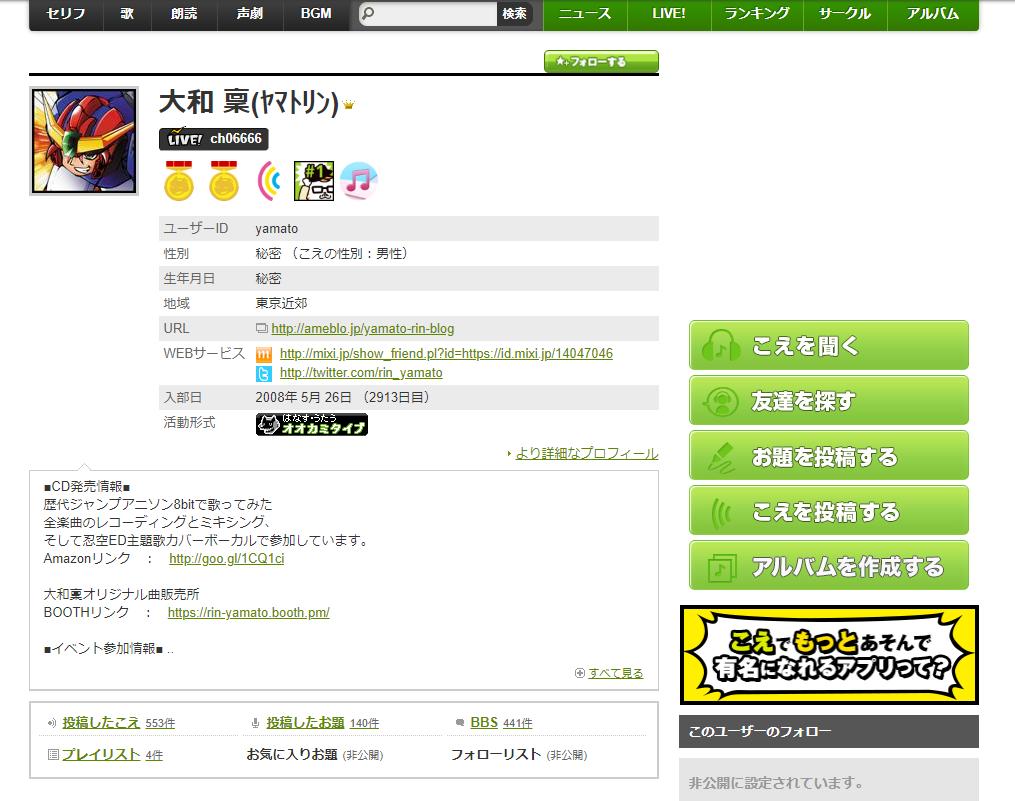Click the こえを聞く green button
1015x801 pixels.
pos(829,345)
